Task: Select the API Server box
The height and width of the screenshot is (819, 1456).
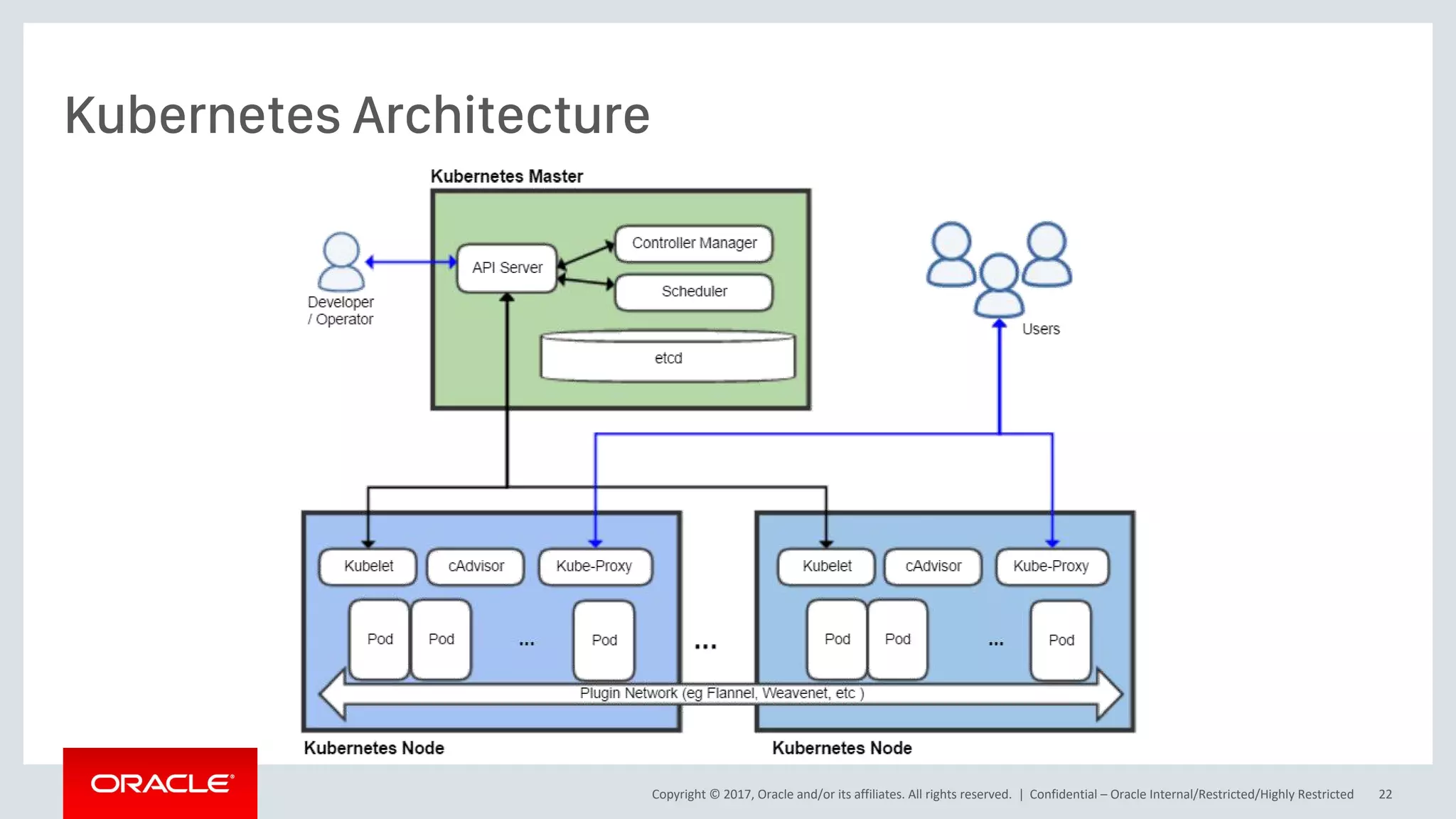Action: [507, 268]
